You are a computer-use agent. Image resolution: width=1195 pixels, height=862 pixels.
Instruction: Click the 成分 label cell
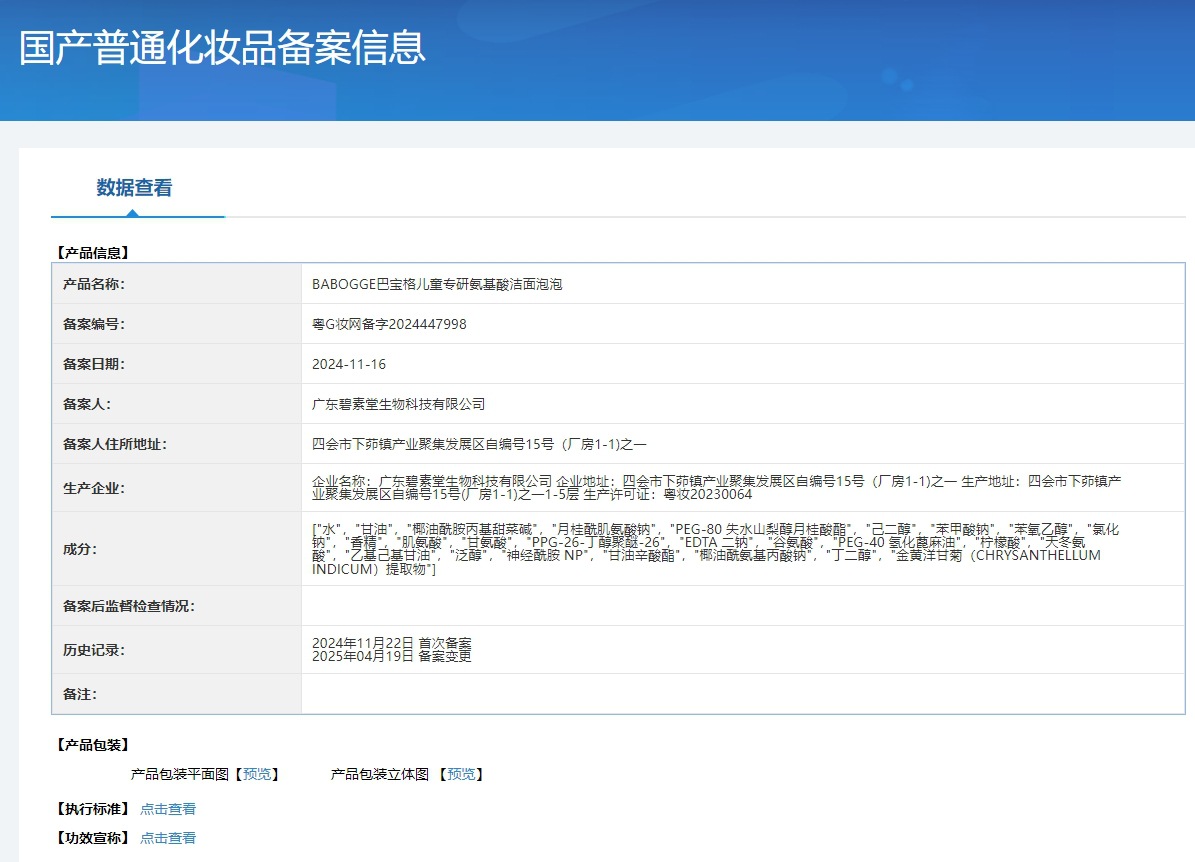pyautogui.click(x=177, y=549)
